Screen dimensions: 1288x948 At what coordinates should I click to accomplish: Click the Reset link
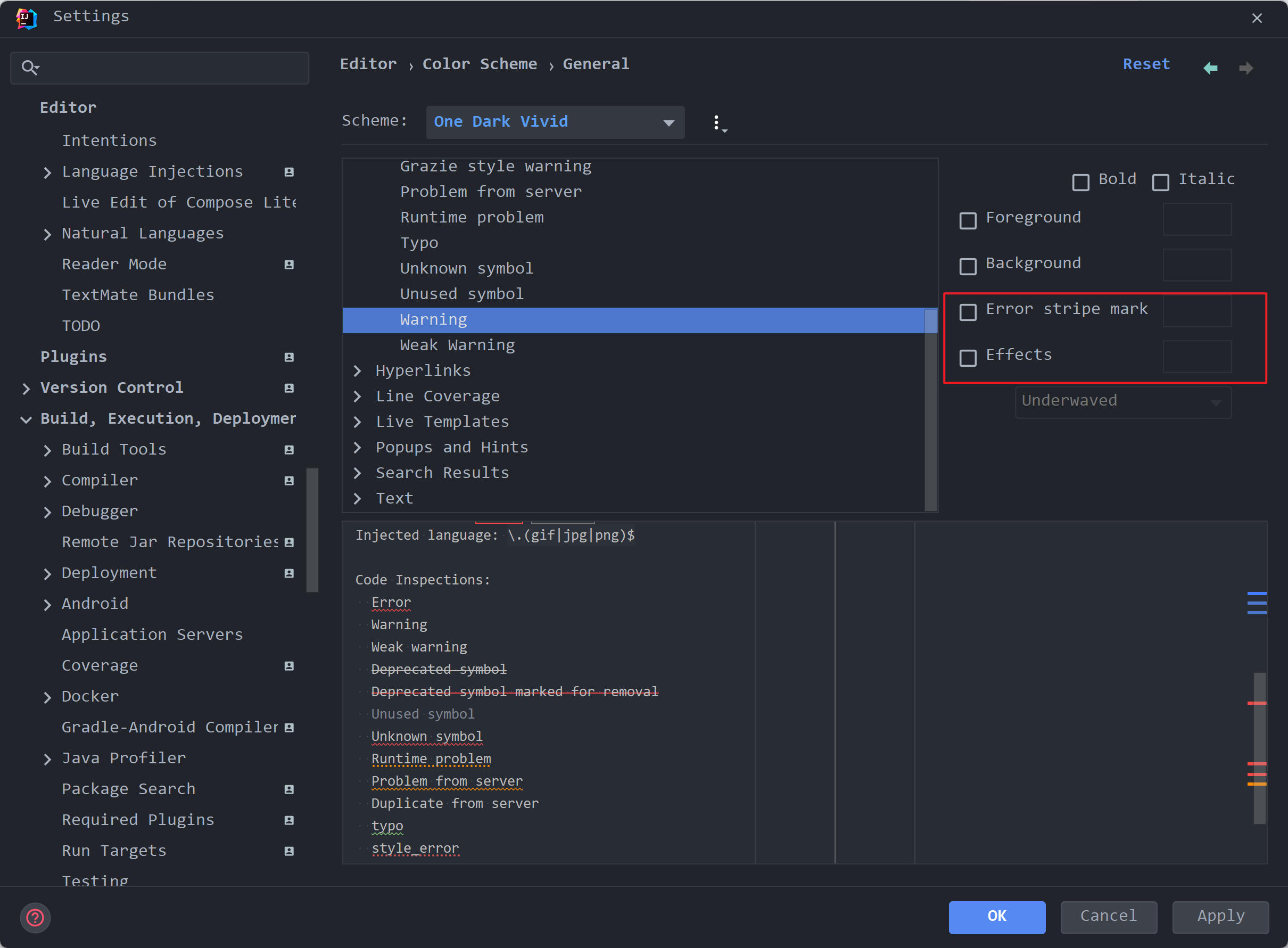(x=1146, y=64)
